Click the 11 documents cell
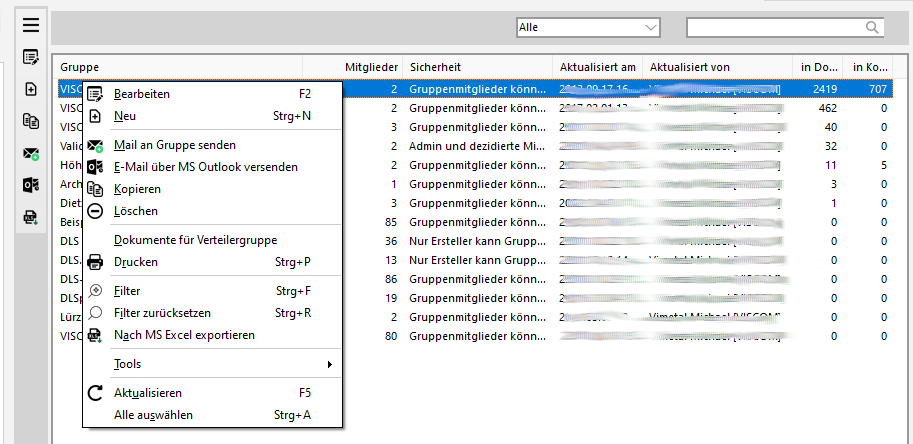This screenshot has height=444, width=913. 831,165
